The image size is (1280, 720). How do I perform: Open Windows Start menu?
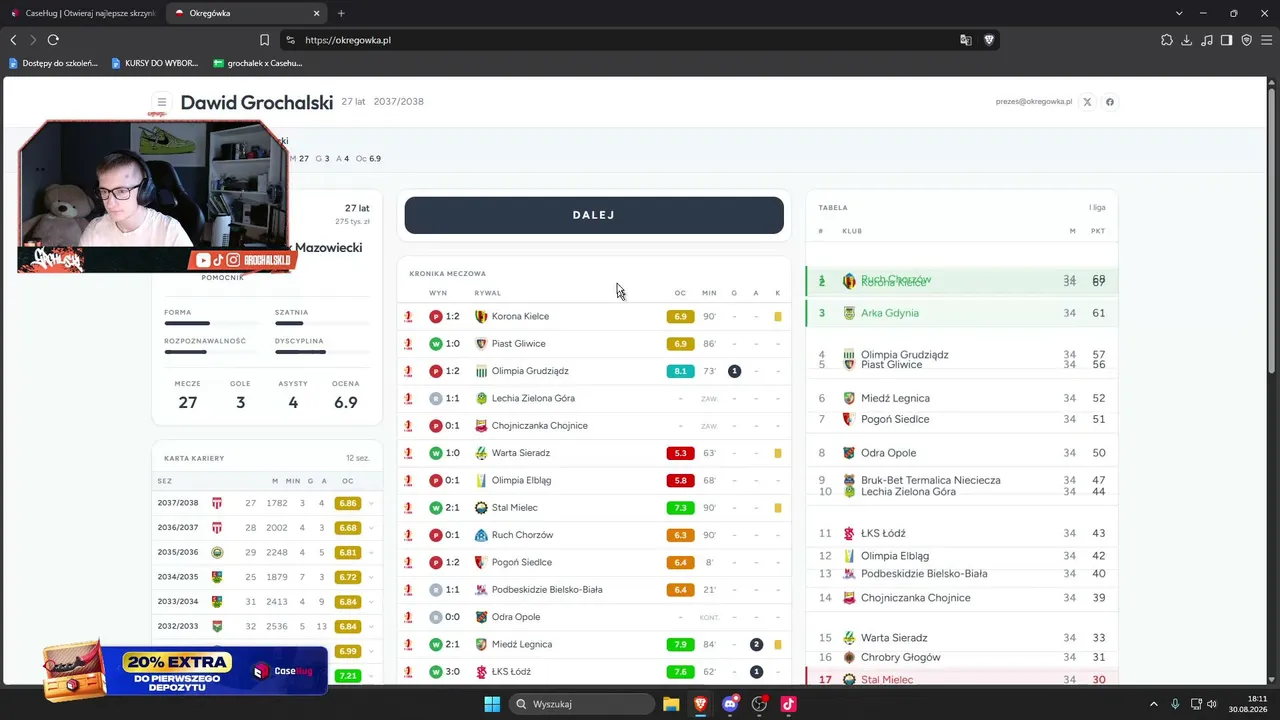coord(492,704)
